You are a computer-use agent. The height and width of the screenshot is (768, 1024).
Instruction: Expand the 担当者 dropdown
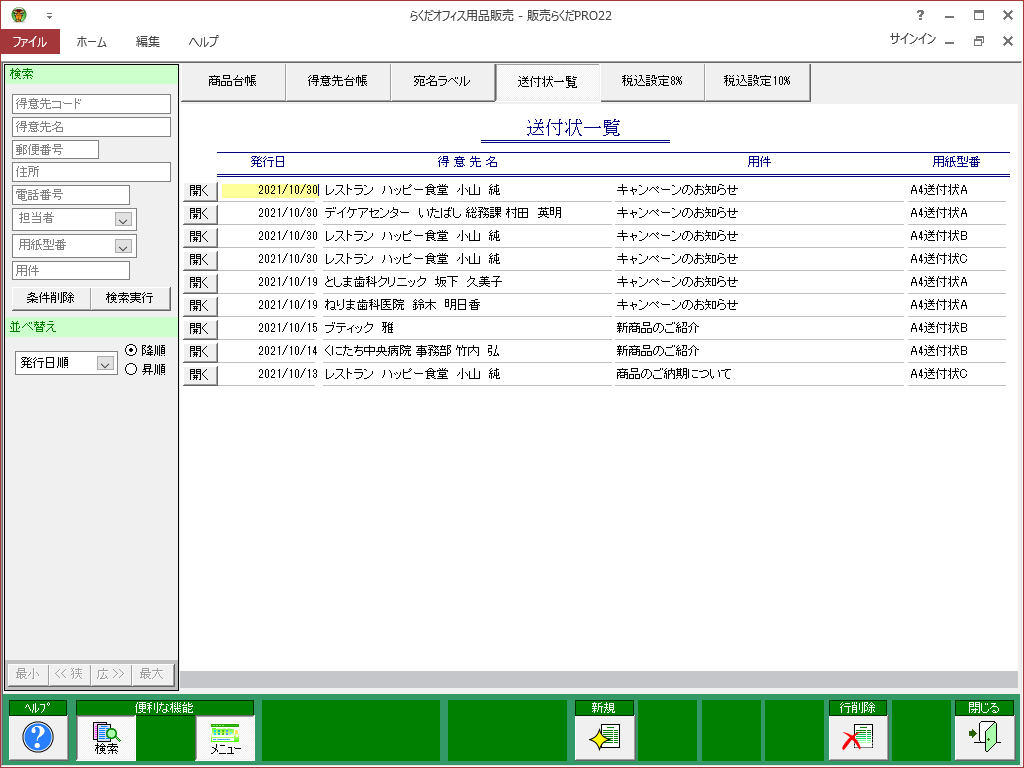tap(123, 219)
